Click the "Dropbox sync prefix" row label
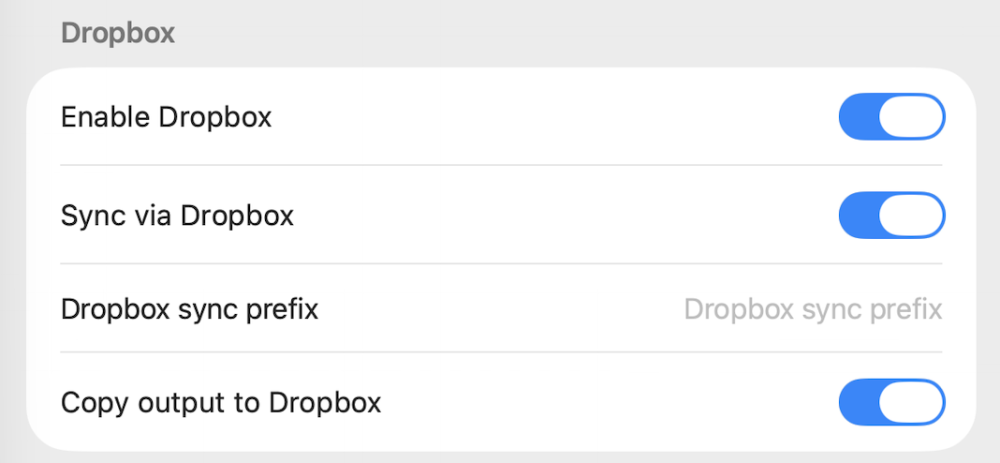Screen dimensions: 1000x463 [190, 309]
